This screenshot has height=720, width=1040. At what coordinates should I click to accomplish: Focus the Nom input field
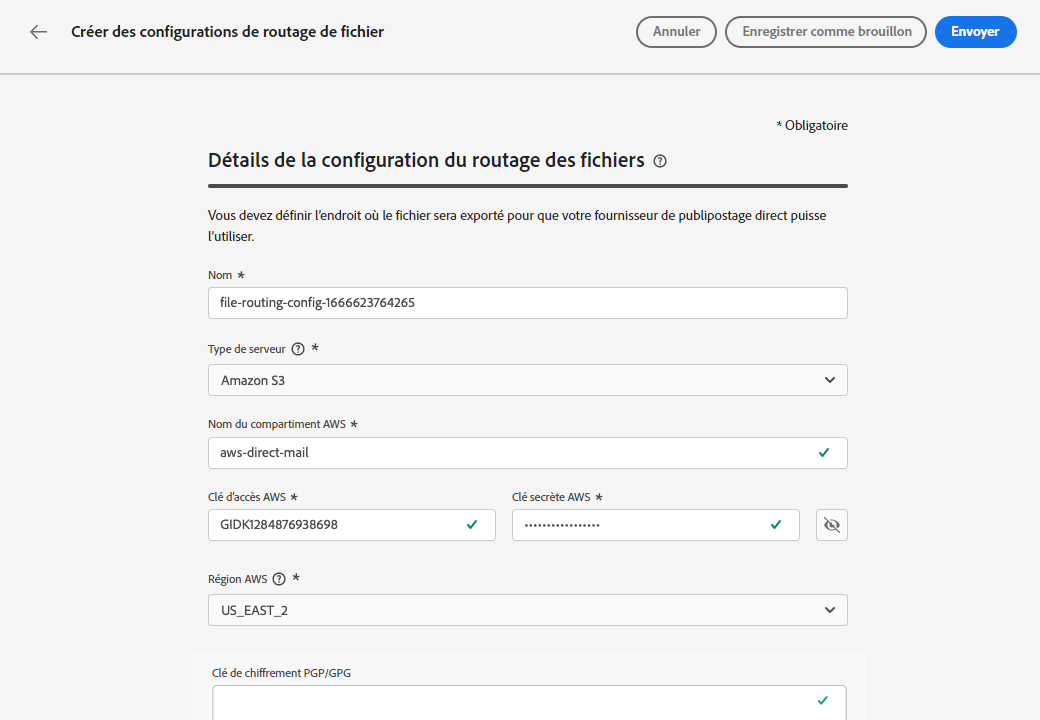point(527,303)
